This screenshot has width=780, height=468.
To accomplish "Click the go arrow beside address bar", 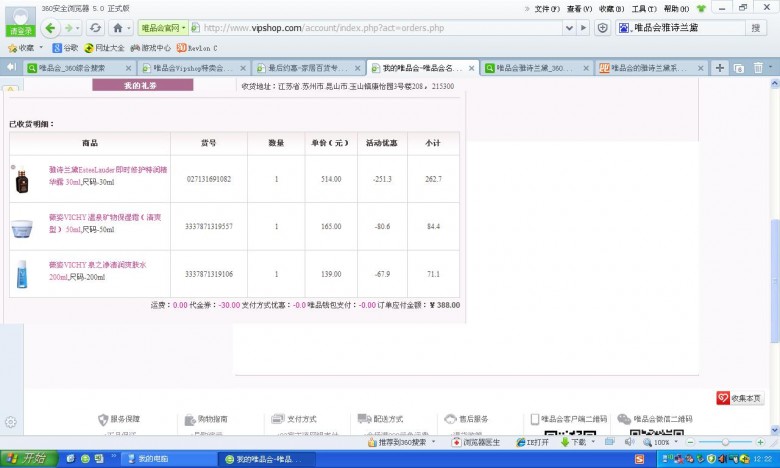I will [583, 28].
